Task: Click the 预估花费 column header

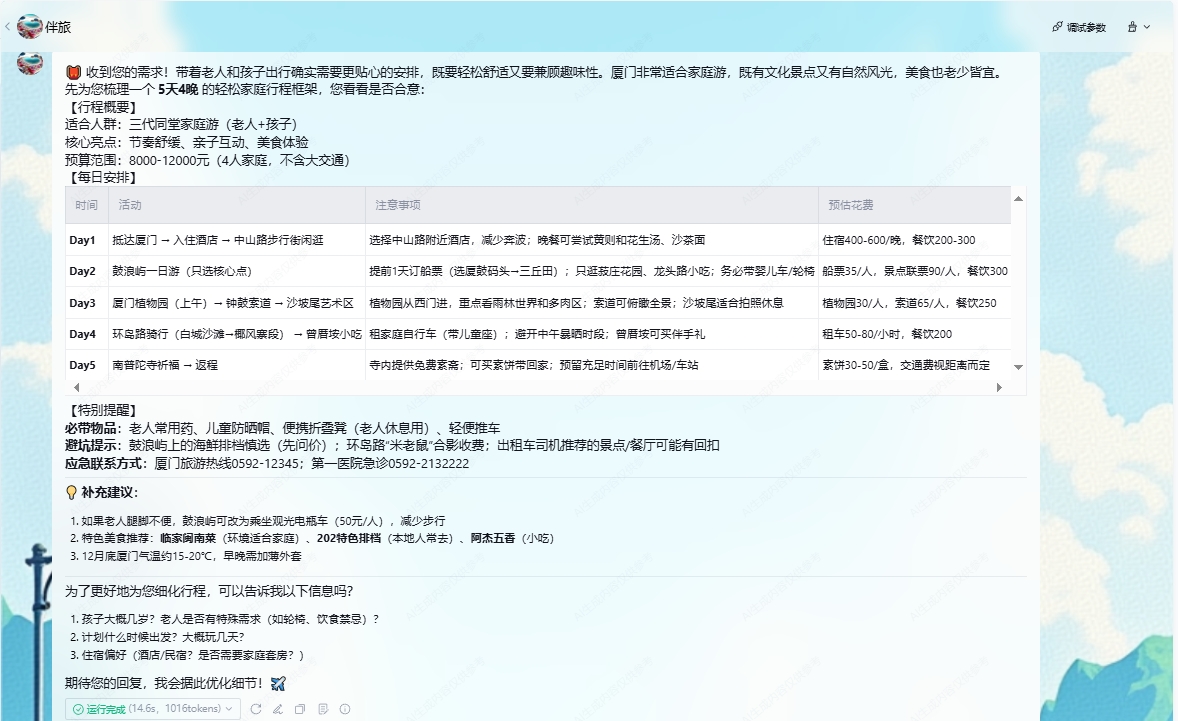Action: tap(850, 205)
